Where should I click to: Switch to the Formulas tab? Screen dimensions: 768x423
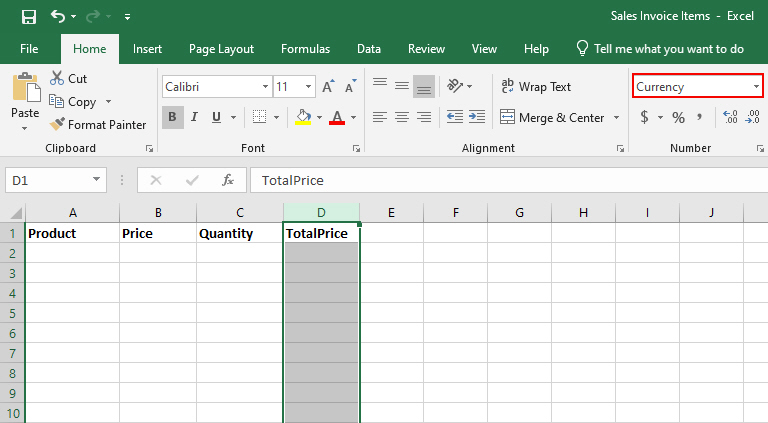tap(305, 49)
